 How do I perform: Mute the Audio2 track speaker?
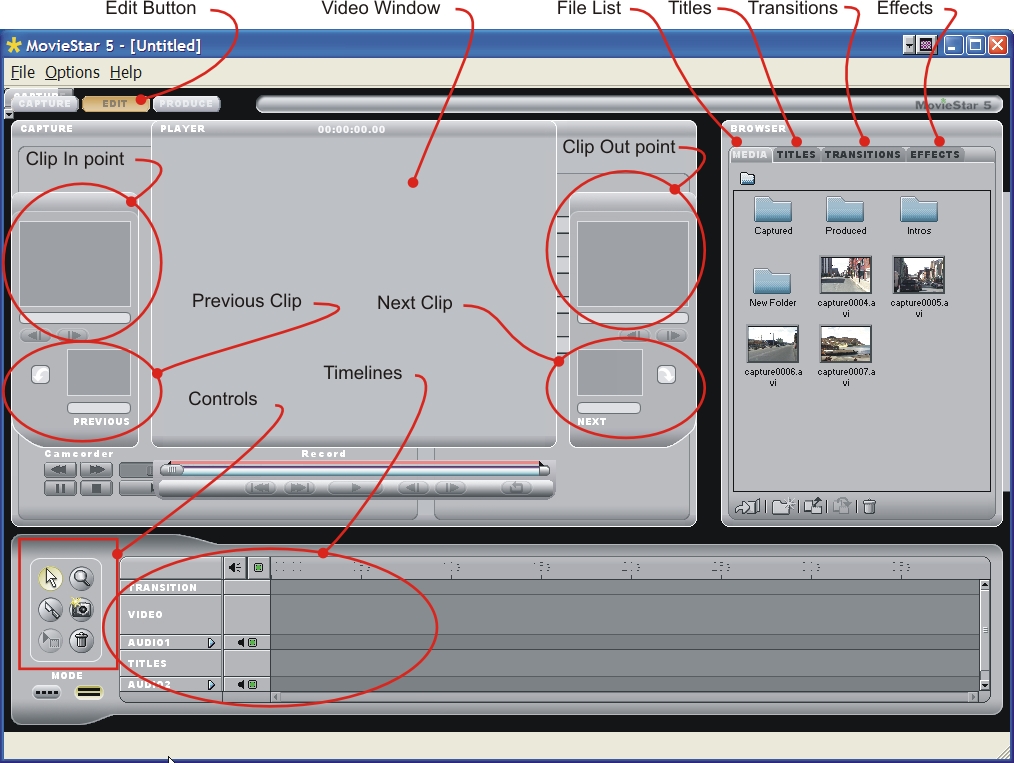click(241, 684)
